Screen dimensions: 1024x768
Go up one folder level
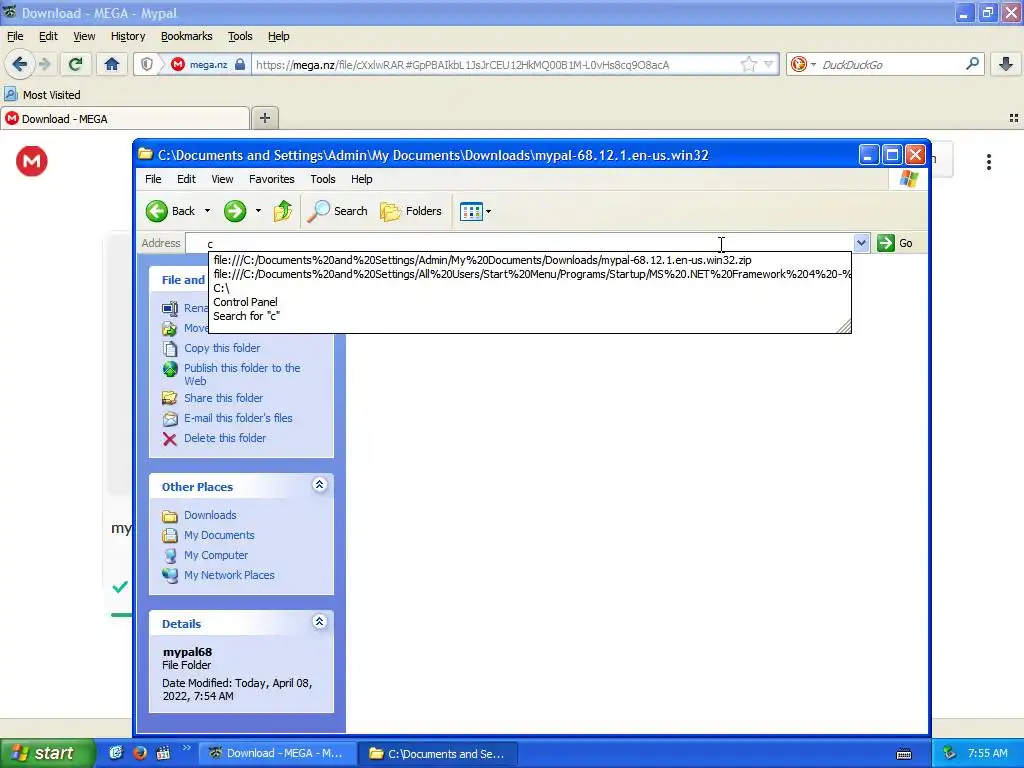[x=283, y=211]
